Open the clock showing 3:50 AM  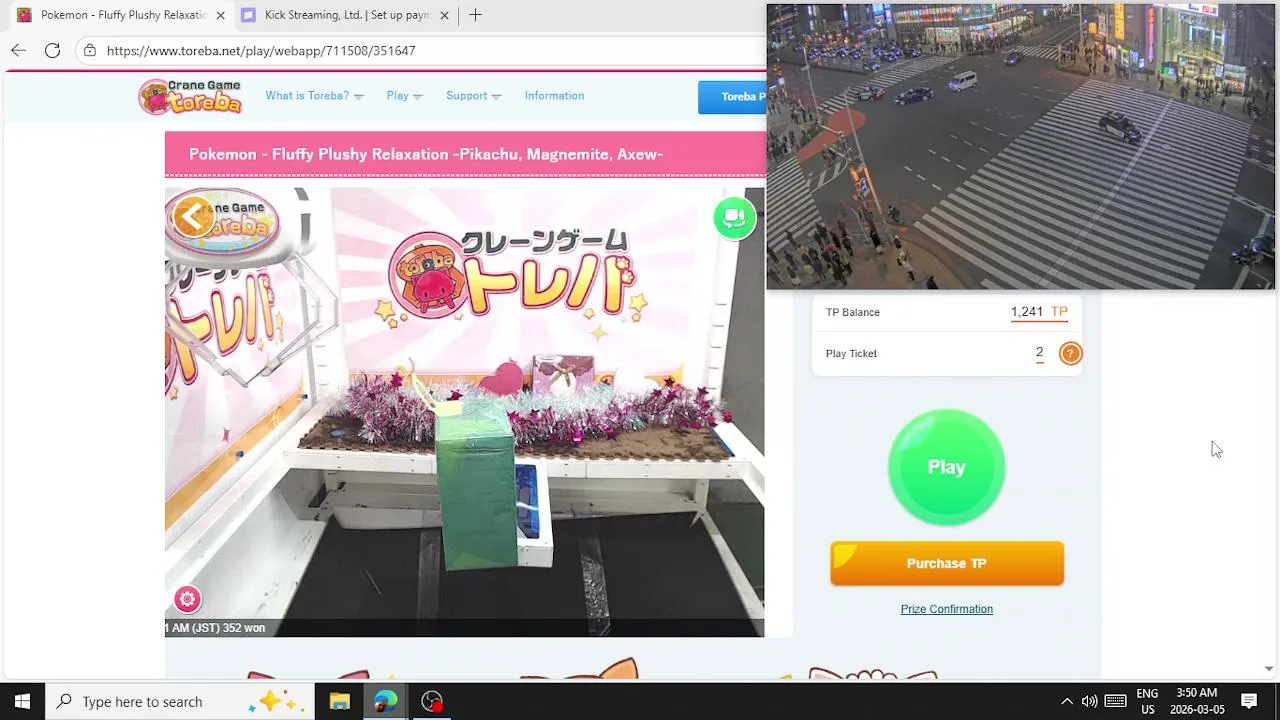1196,701
